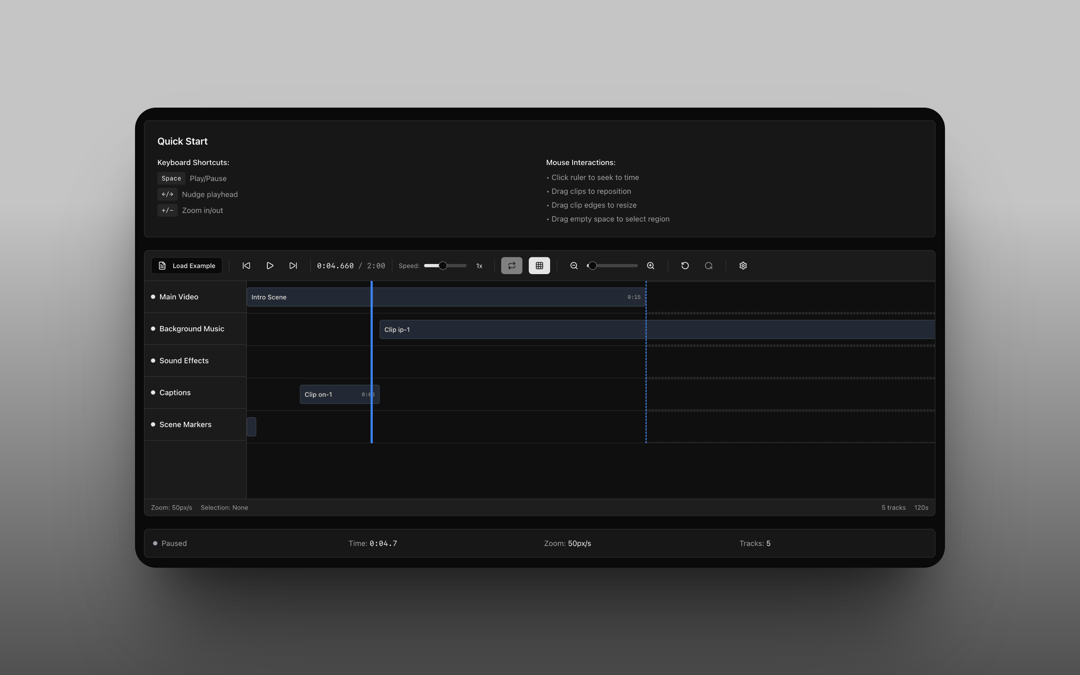Click the 'Time: 0:04.7' status readout
Image resolution: width=1080 pixels, height=675 pixels.
pyautogui.click(x=373, y=543)
